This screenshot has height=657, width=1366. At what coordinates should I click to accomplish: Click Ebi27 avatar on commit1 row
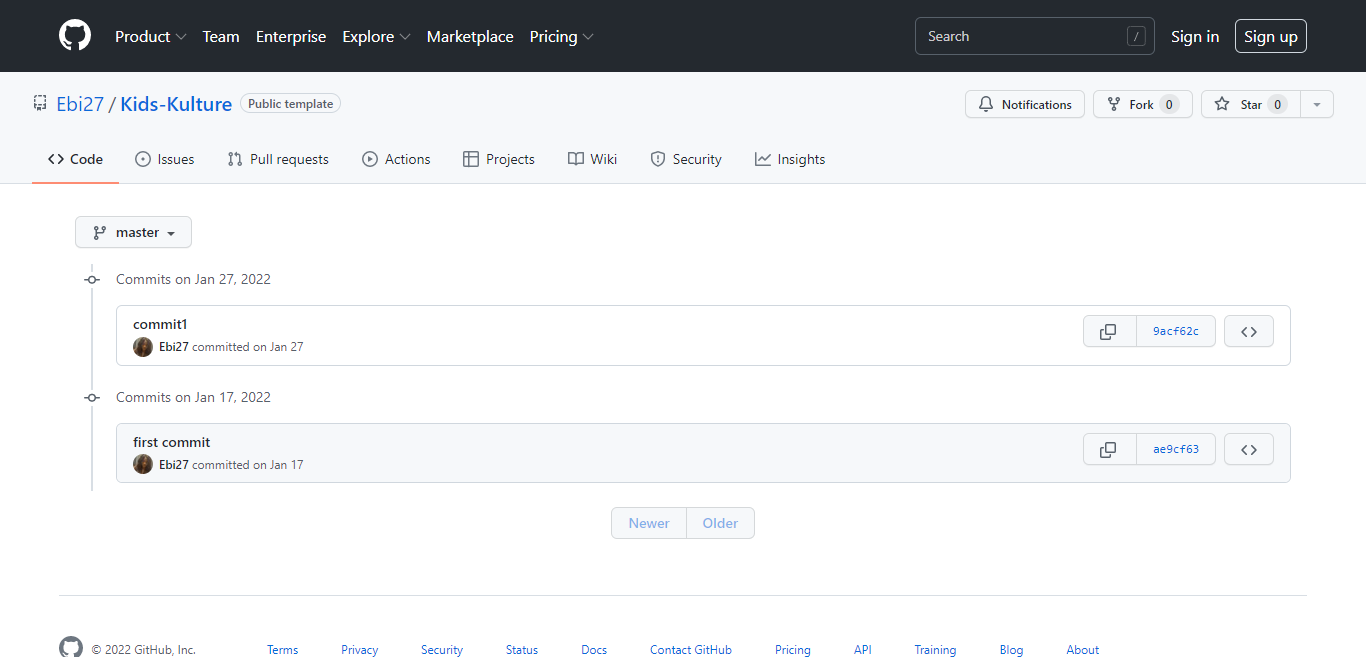pos(143,347)
